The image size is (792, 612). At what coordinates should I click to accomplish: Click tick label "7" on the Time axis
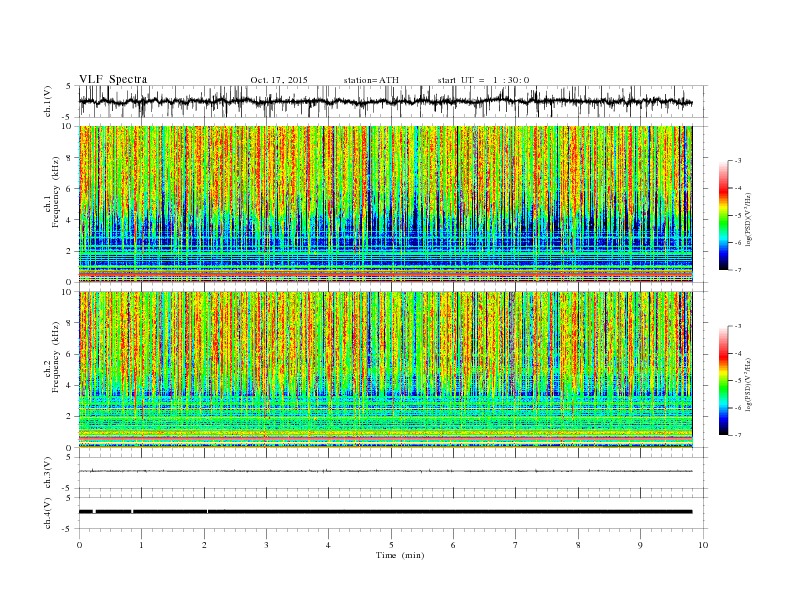[x=516, y=545]
